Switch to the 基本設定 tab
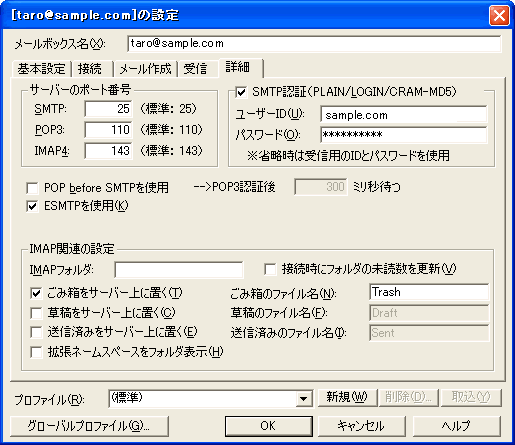 (x=41, y=69)
